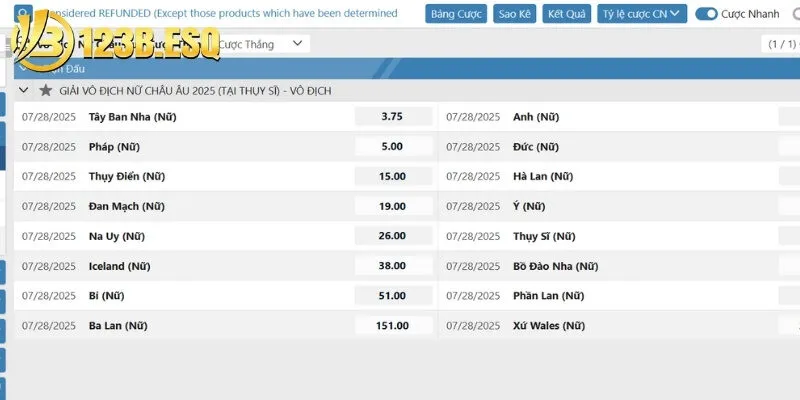Select odds 3.75 for Tây Ban Nha (Nữ)
Viewport: 800px width, 400px height.
tap(392, 116)
